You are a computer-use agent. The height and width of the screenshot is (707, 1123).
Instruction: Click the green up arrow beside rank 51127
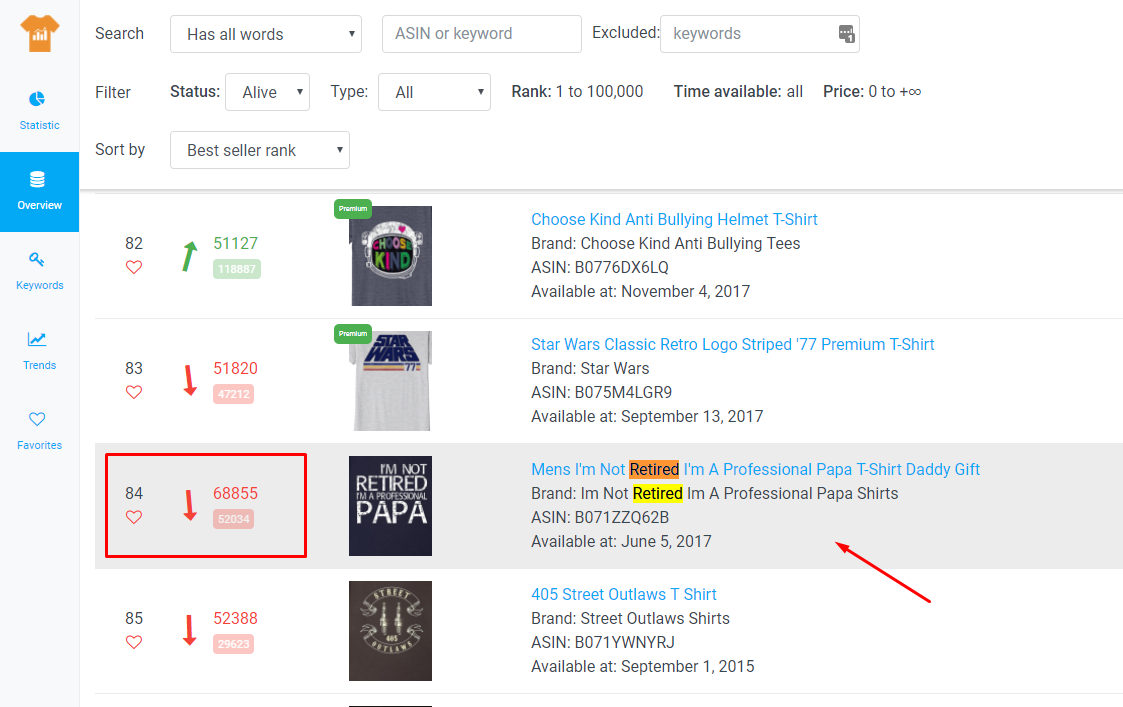pos(189,256)
